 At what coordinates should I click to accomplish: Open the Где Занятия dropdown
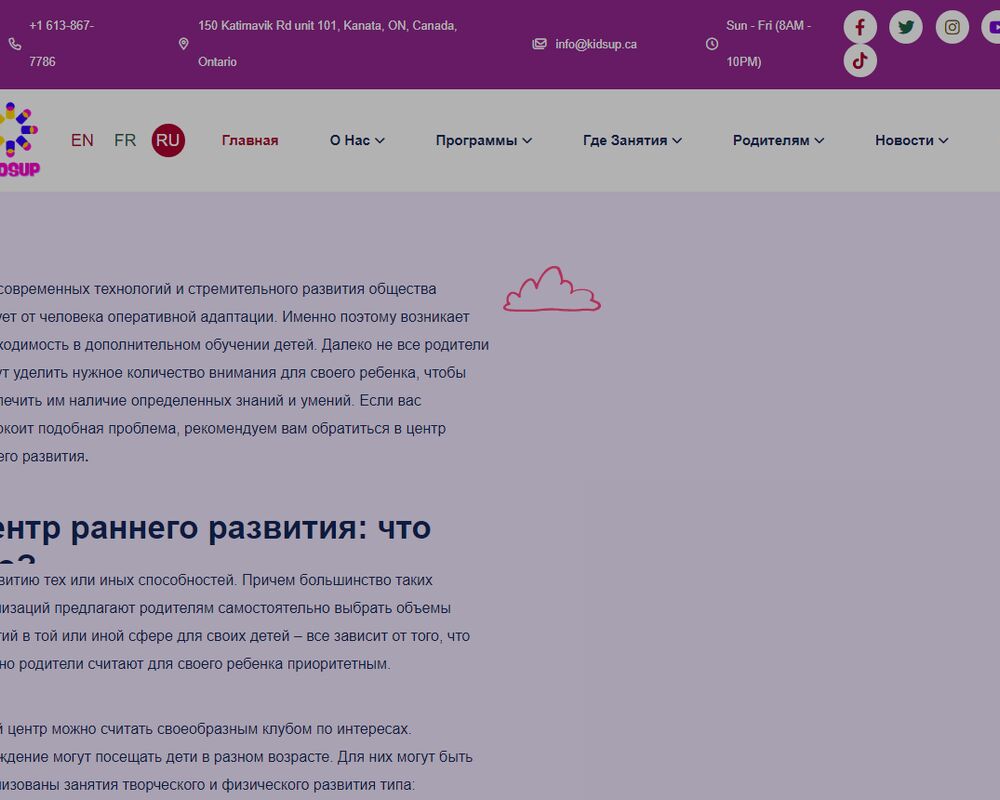tap(632, 140)
